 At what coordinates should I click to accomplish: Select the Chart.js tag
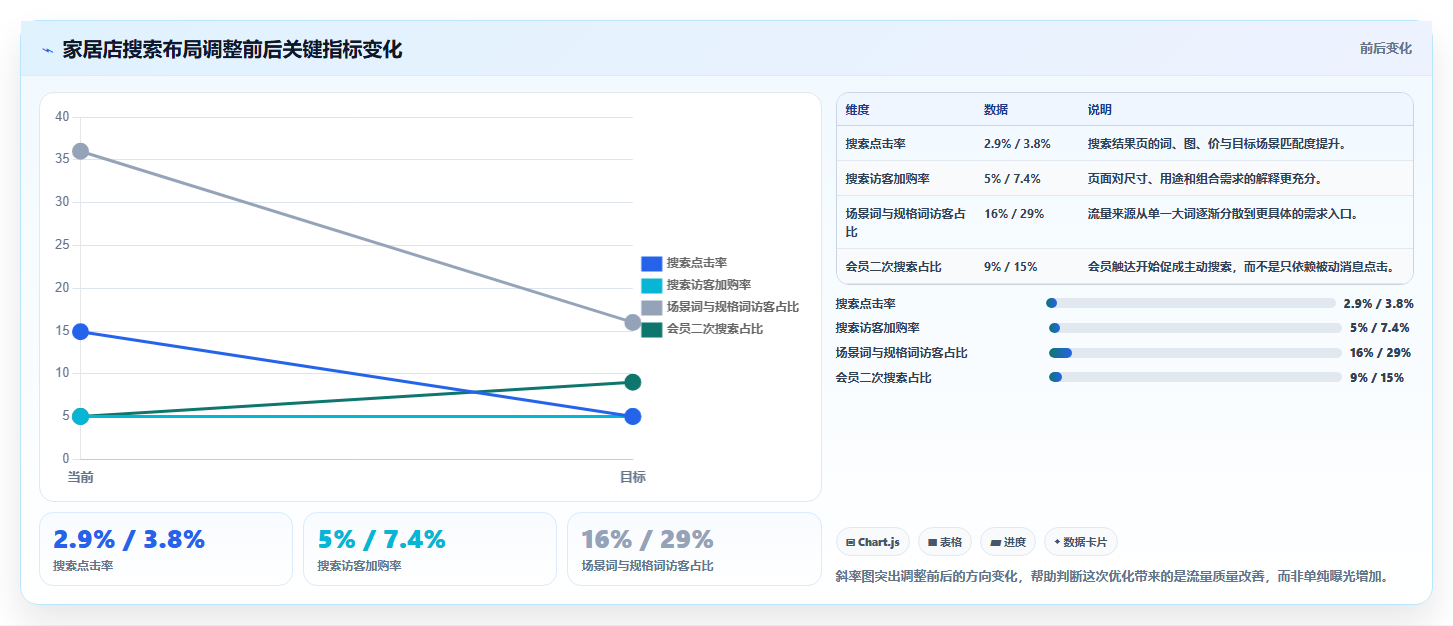[x=873, y=542]
